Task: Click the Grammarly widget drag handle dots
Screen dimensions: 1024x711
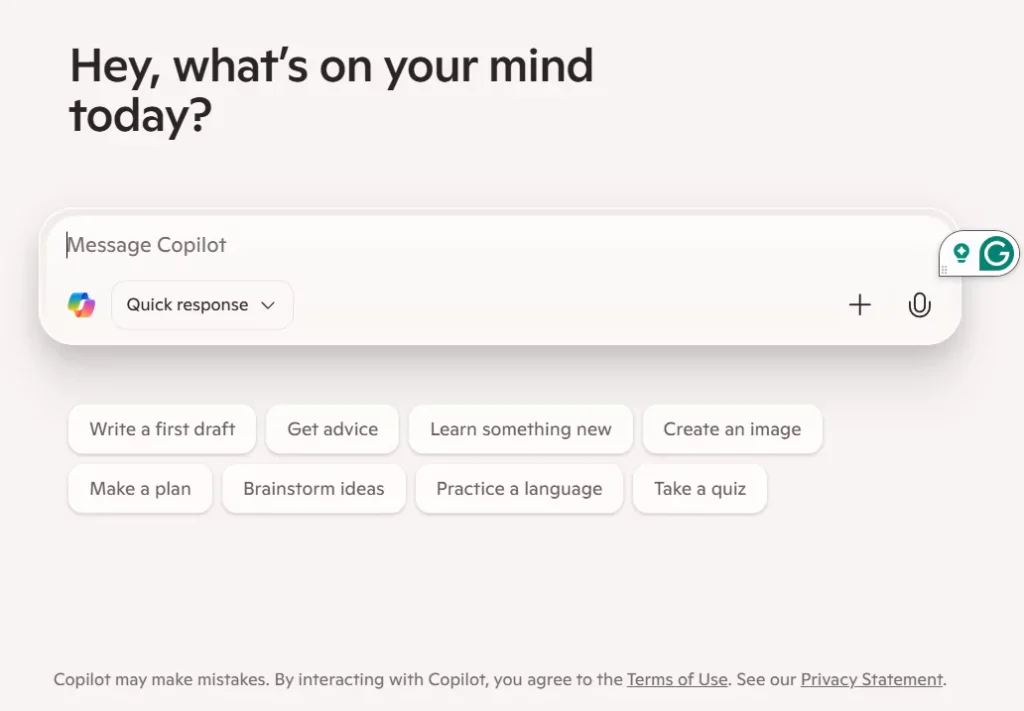Action: tap(944, 270)
